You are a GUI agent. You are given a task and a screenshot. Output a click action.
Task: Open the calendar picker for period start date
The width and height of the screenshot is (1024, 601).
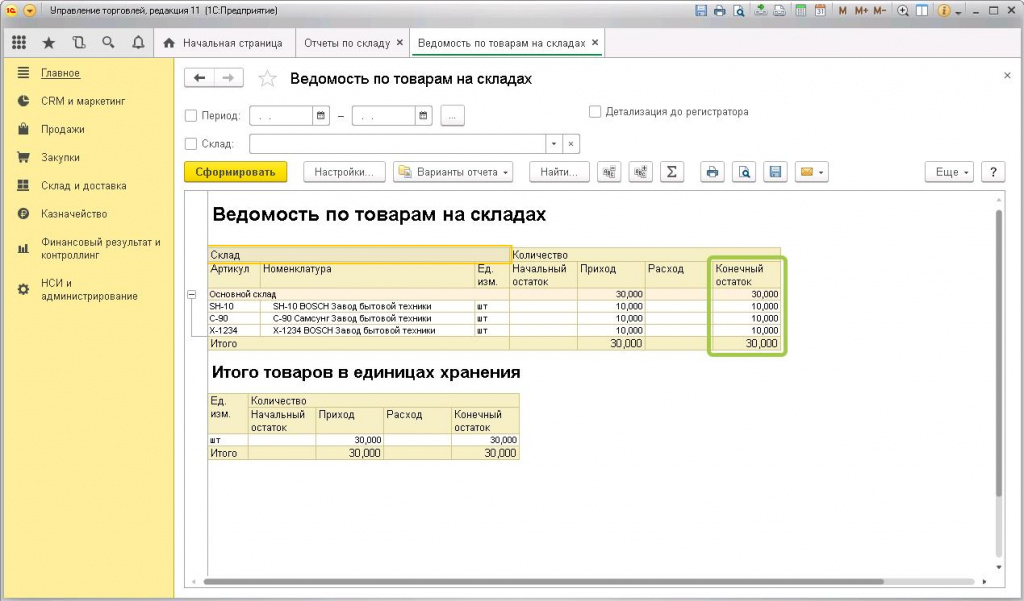[x=321, y=116]
